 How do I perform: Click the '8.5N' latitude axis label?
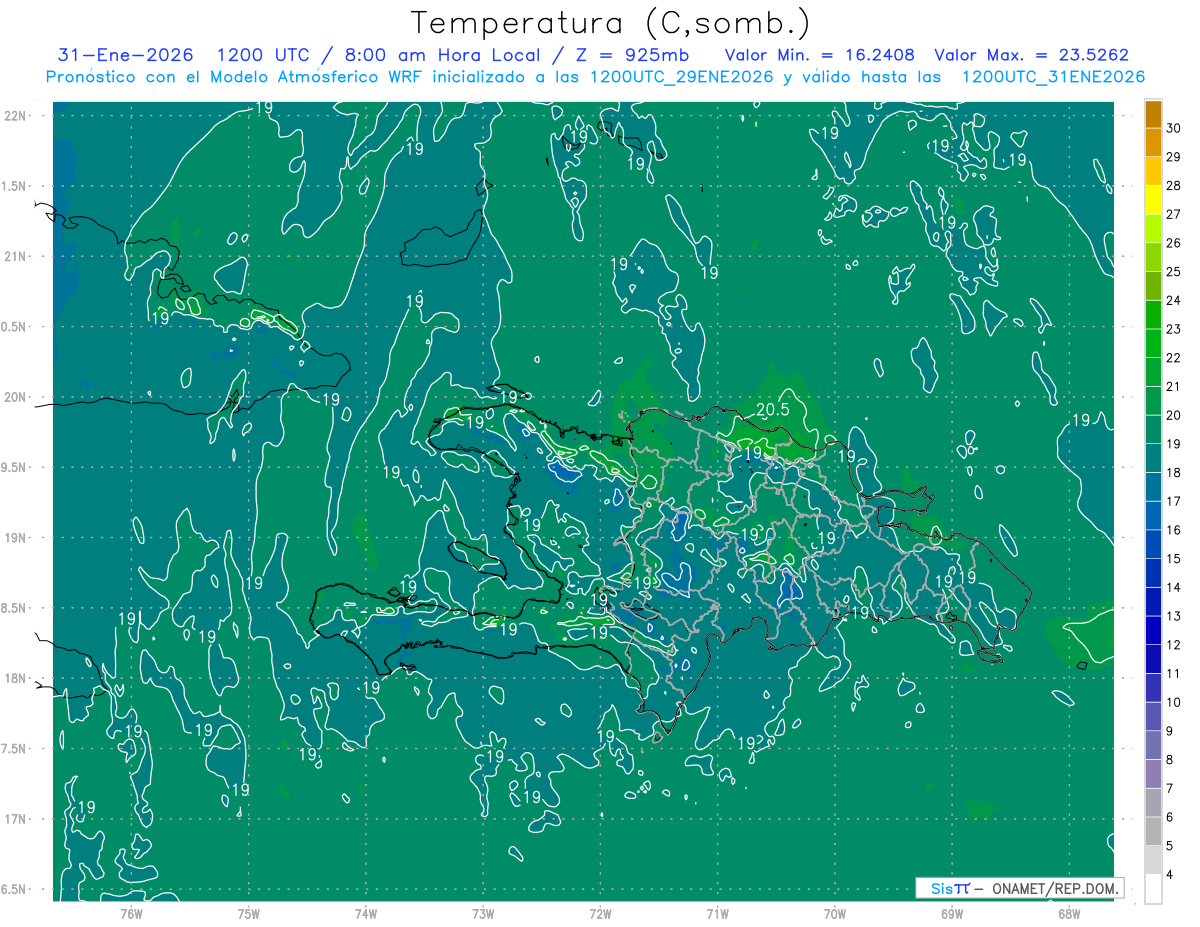[x=15, y=608]
